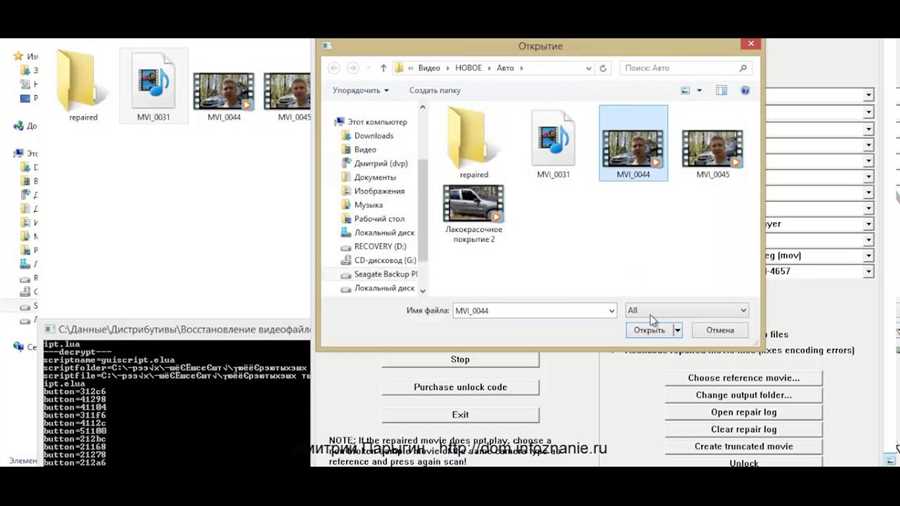Open Seagate Backup Pl drive in tree

[385, 274]
